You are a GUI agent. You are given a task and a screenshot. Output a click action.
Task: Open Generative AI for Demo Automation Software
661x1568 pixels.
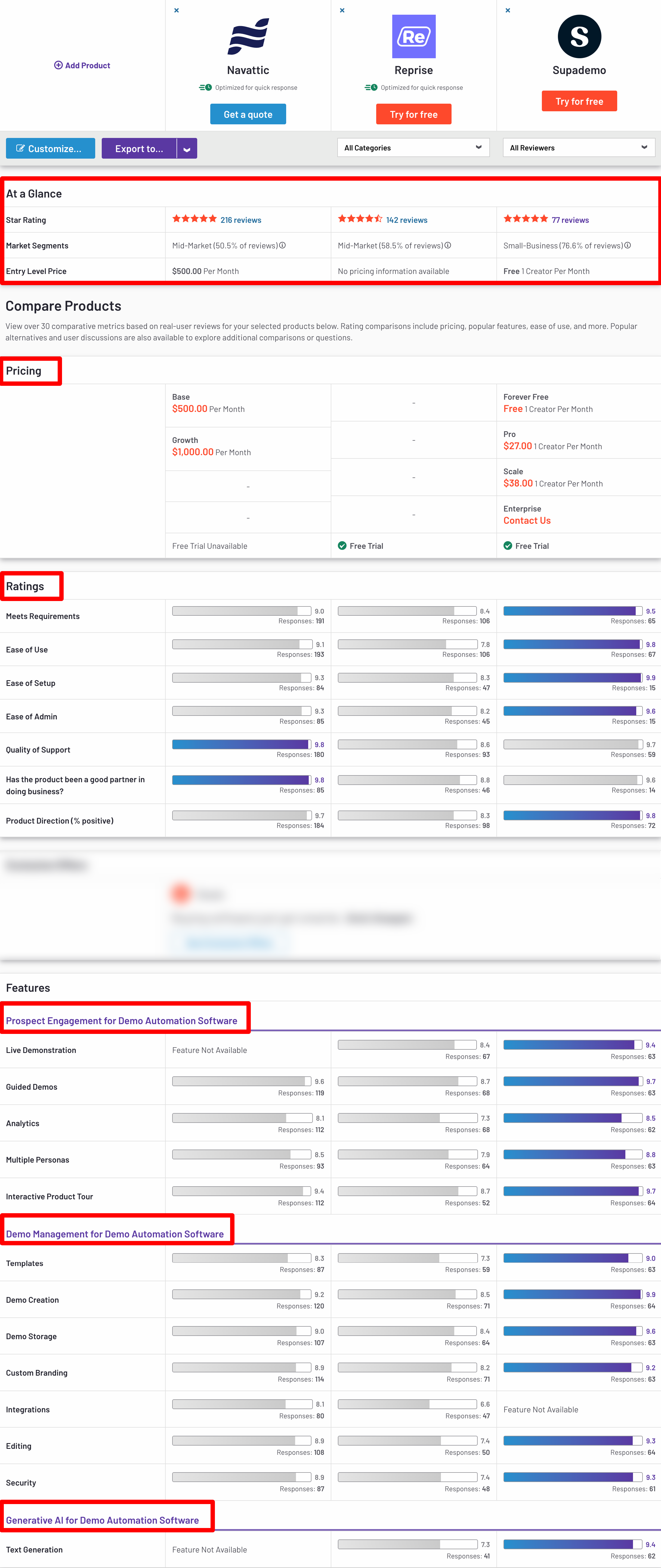(102, 1520)
